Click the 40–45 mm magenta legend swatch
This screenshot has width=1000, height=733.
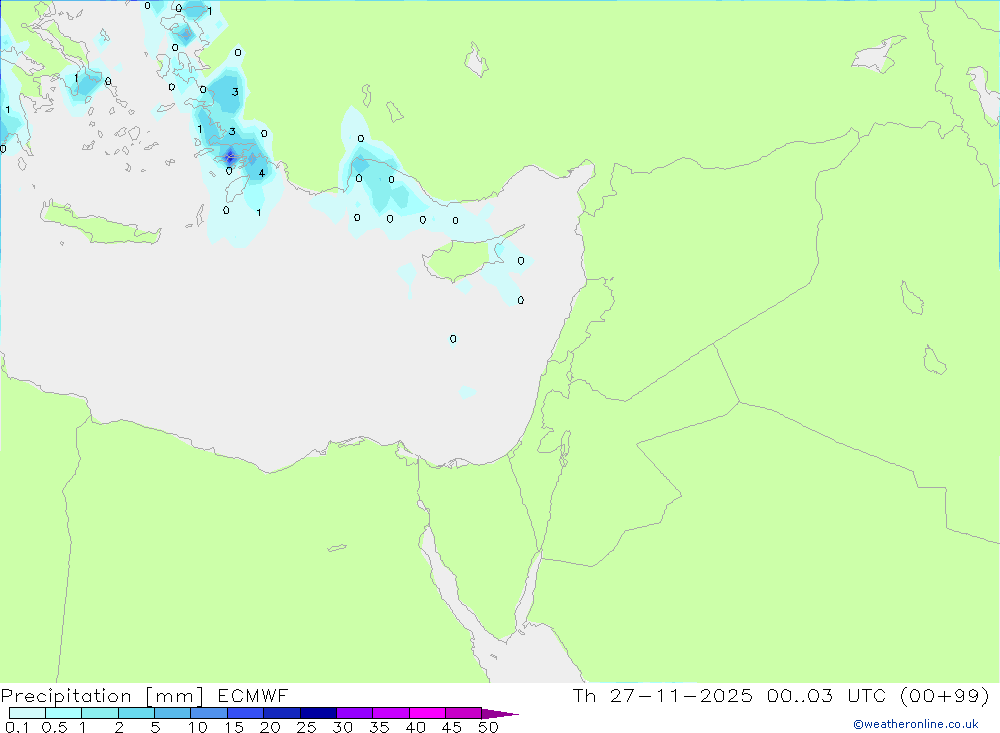(427, 713)
